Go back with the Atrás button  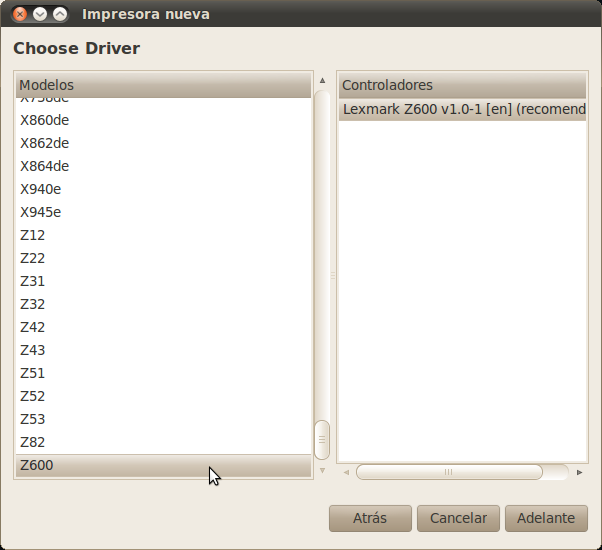(x=370, y=518)
